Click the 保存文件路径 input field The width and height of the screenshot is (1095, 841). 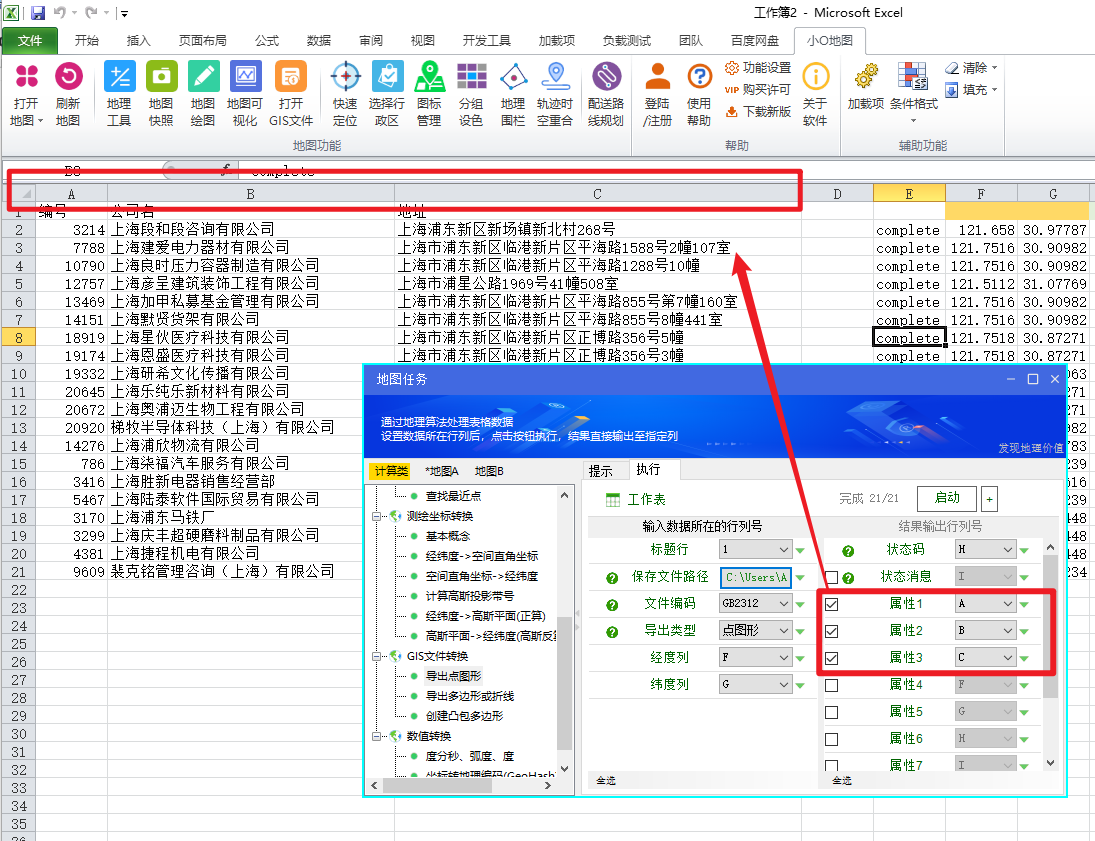click(756, 577)
